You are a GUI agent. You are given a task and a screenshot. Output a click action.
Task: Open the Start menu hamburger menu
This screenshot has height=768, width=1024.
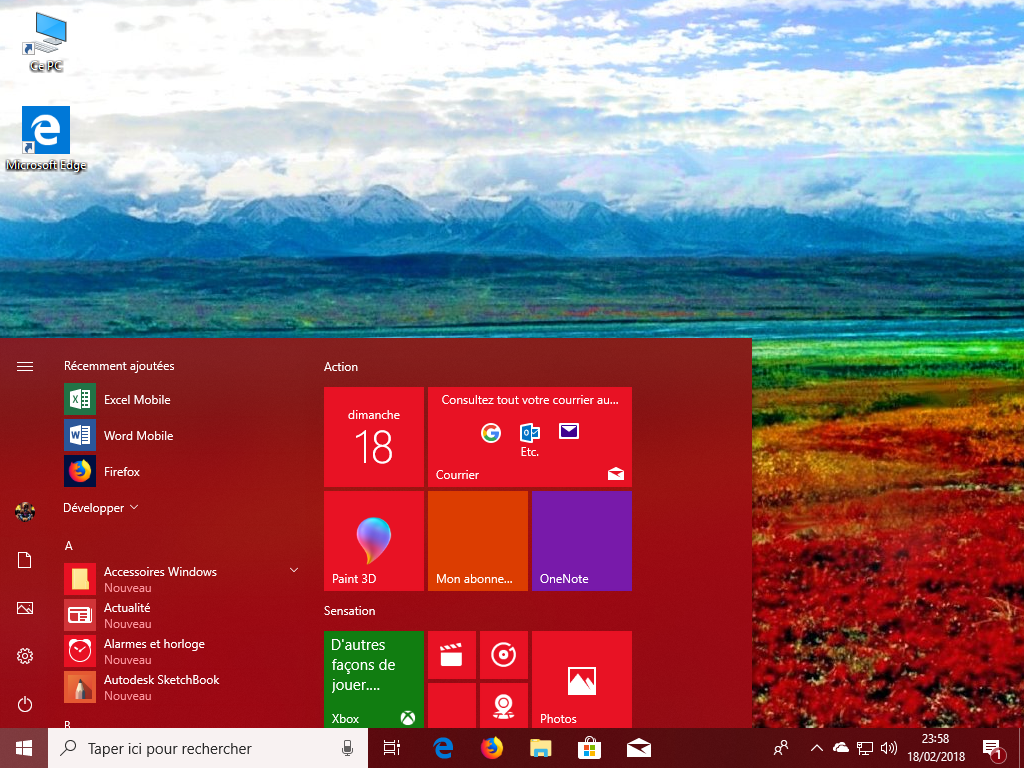(x=24, y=366)
